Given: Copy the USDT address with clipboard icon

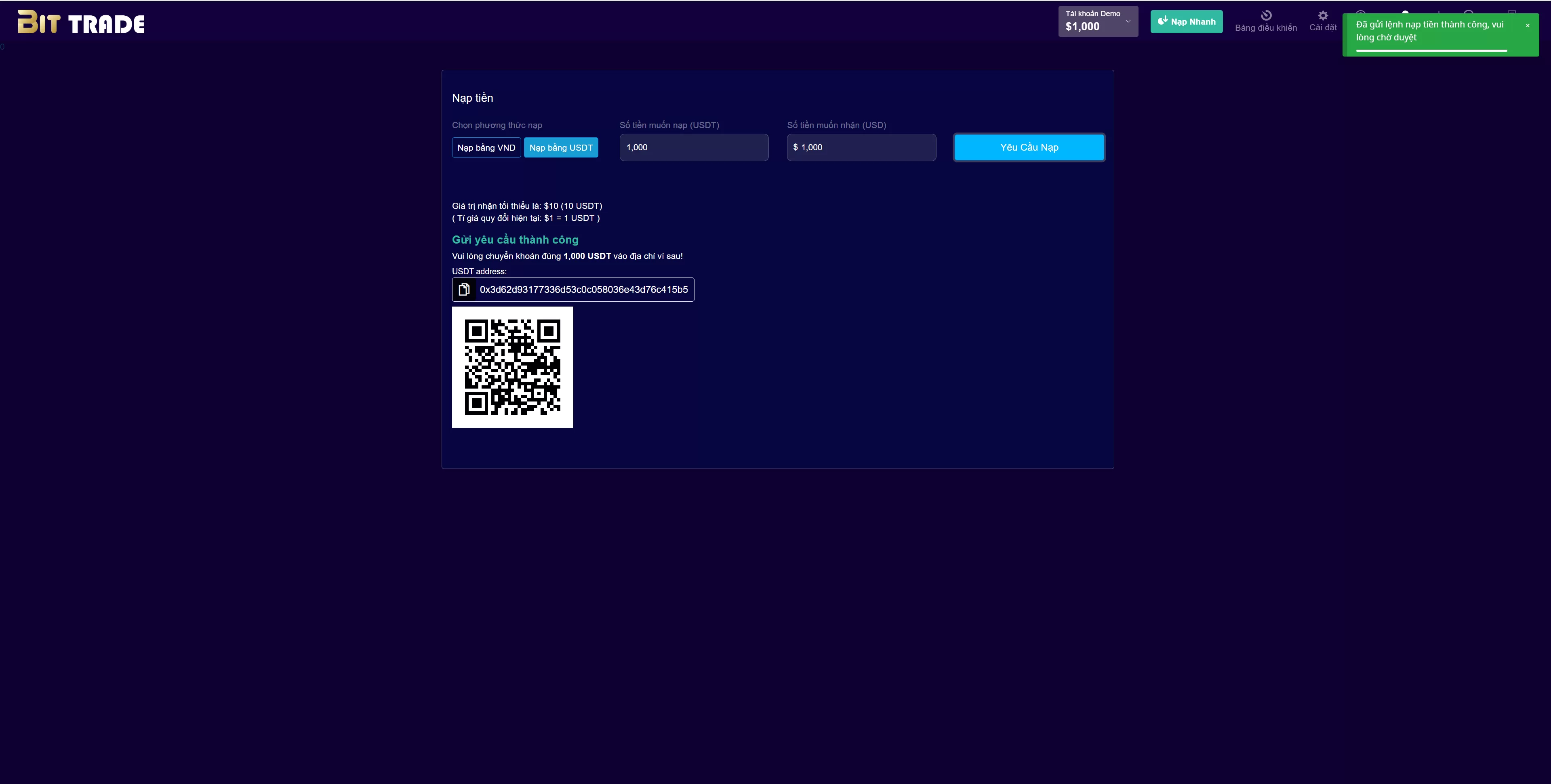Looking at the screenshot, I should 464,290.
